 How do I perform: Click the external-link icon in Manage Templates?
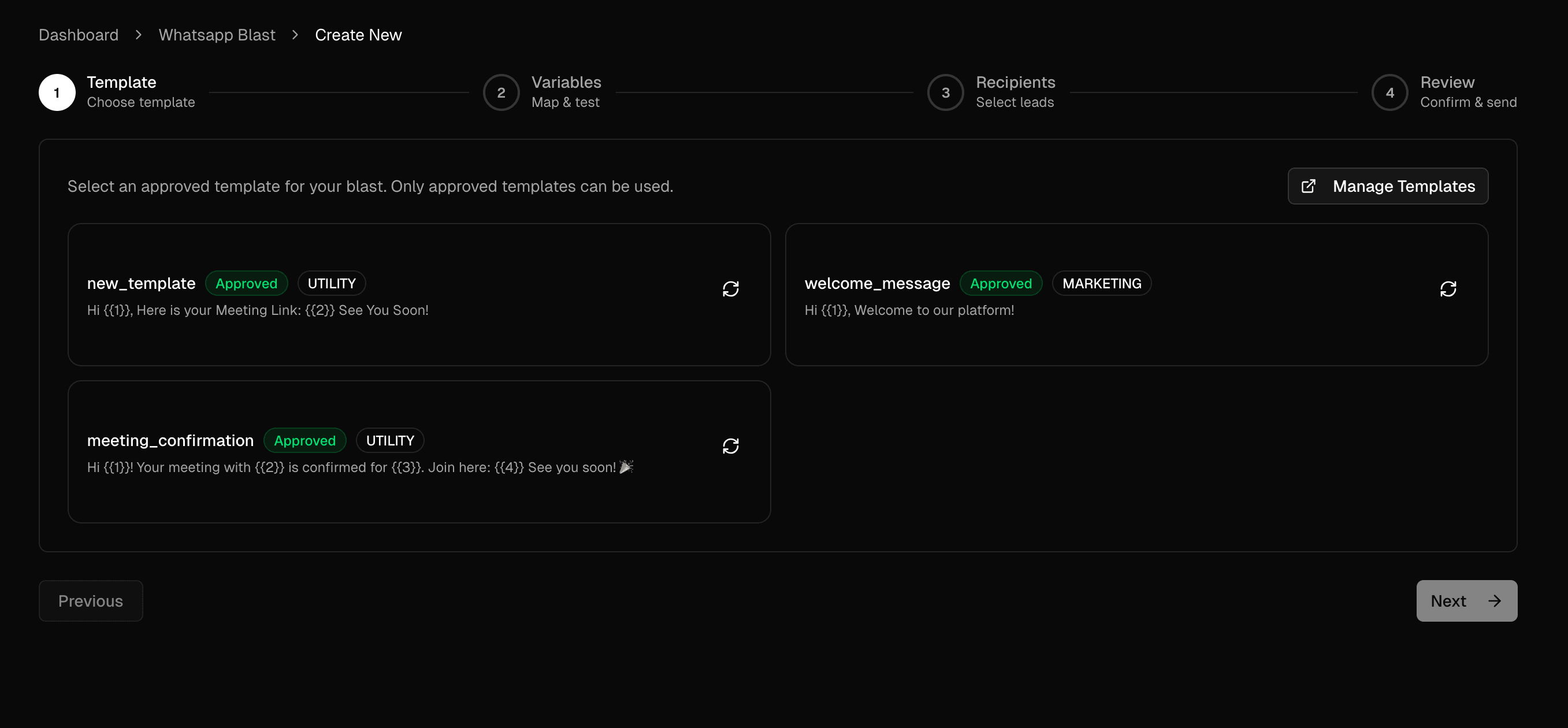tap(1308, 186)
